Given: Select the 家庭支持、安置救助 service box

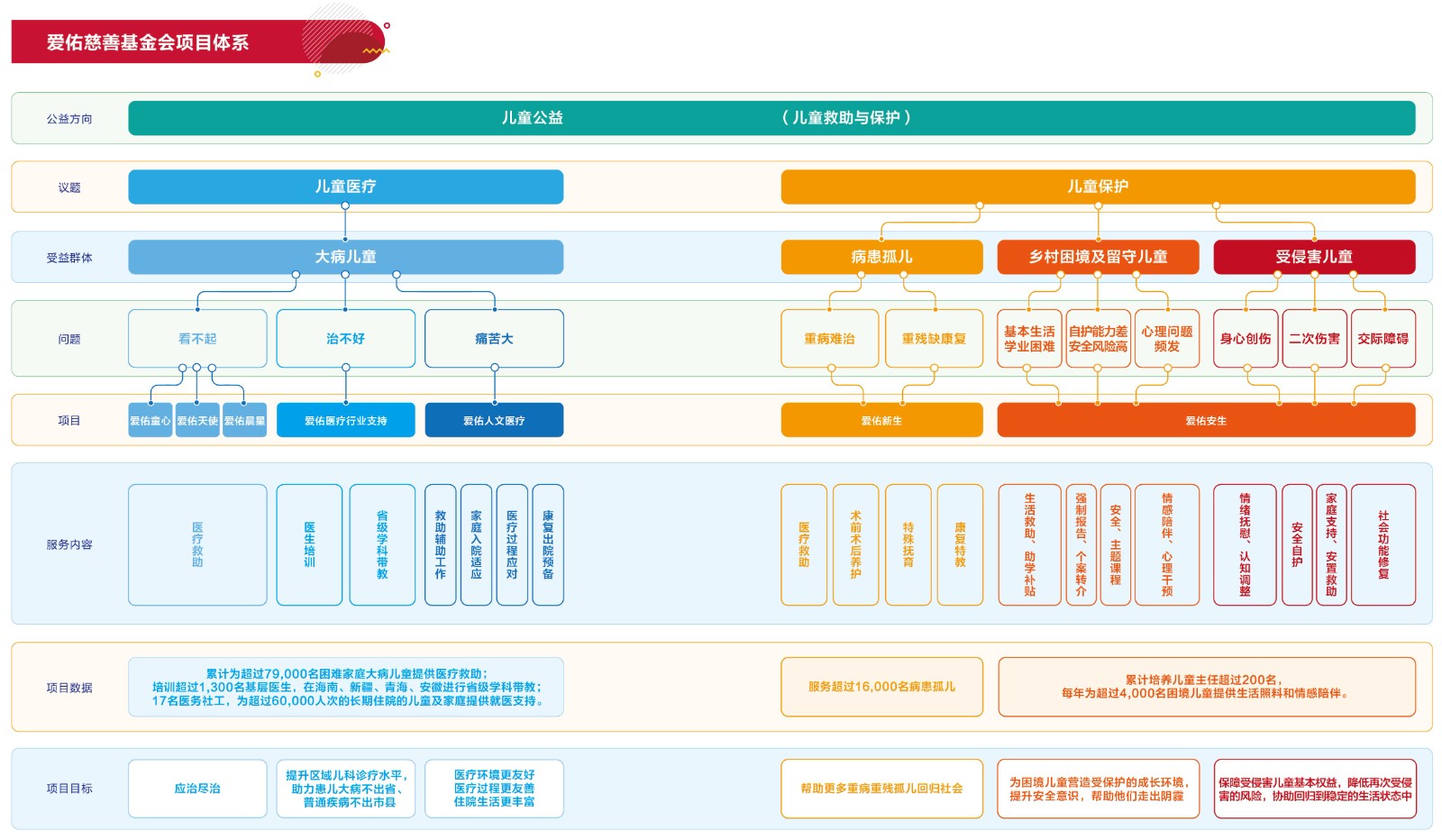Looking at the screenshot, I should pyautogui.click(x=1331, y=544).
